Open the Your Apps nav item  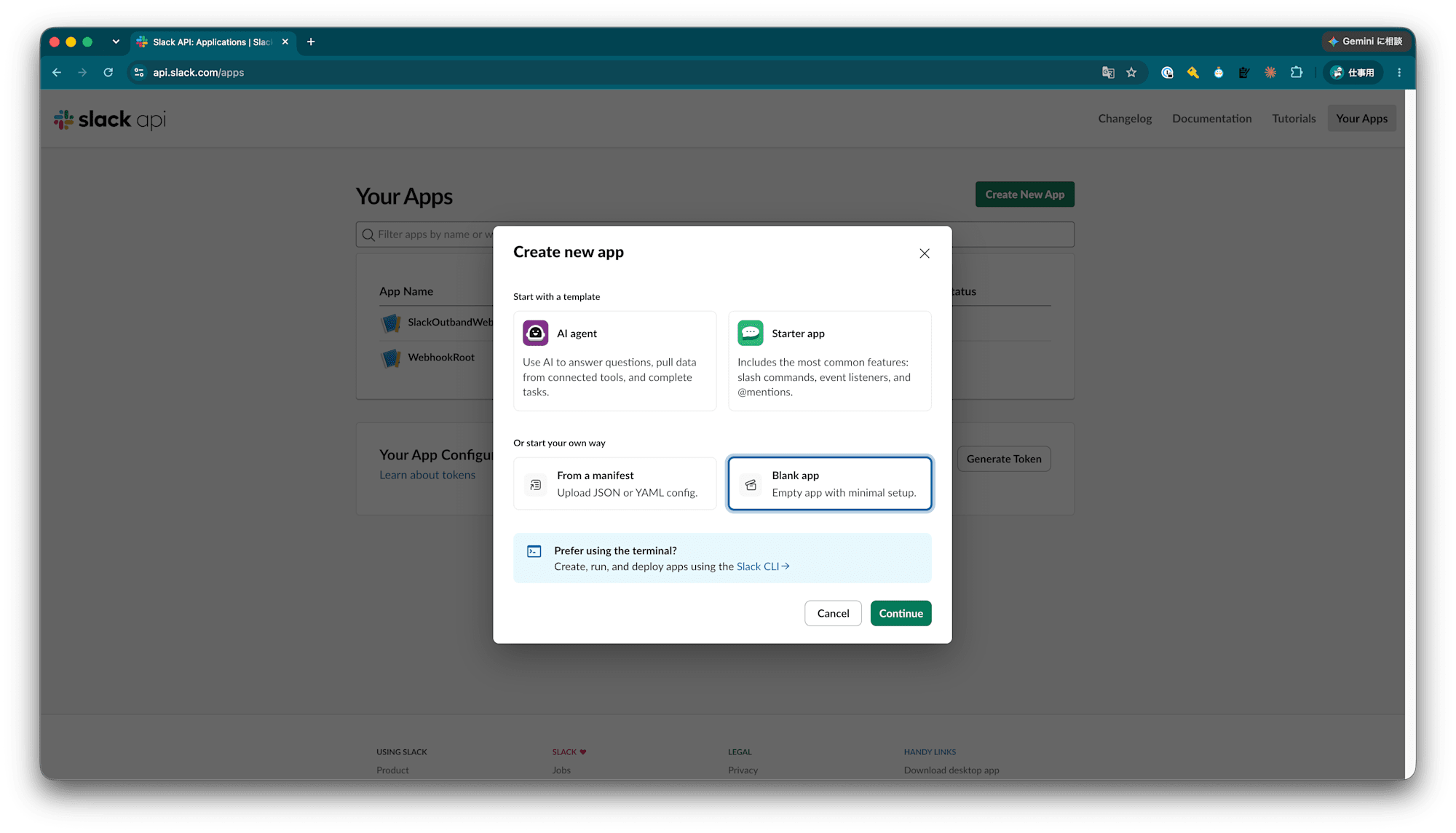point(1362,119)
